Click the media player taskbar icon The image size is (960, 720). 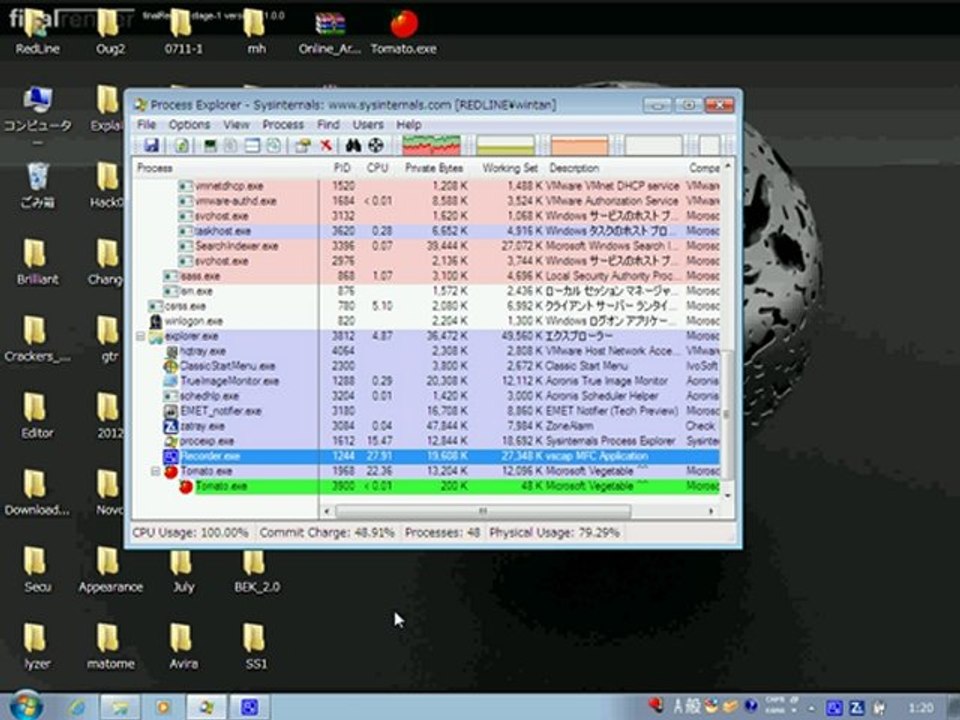(163, 707)
